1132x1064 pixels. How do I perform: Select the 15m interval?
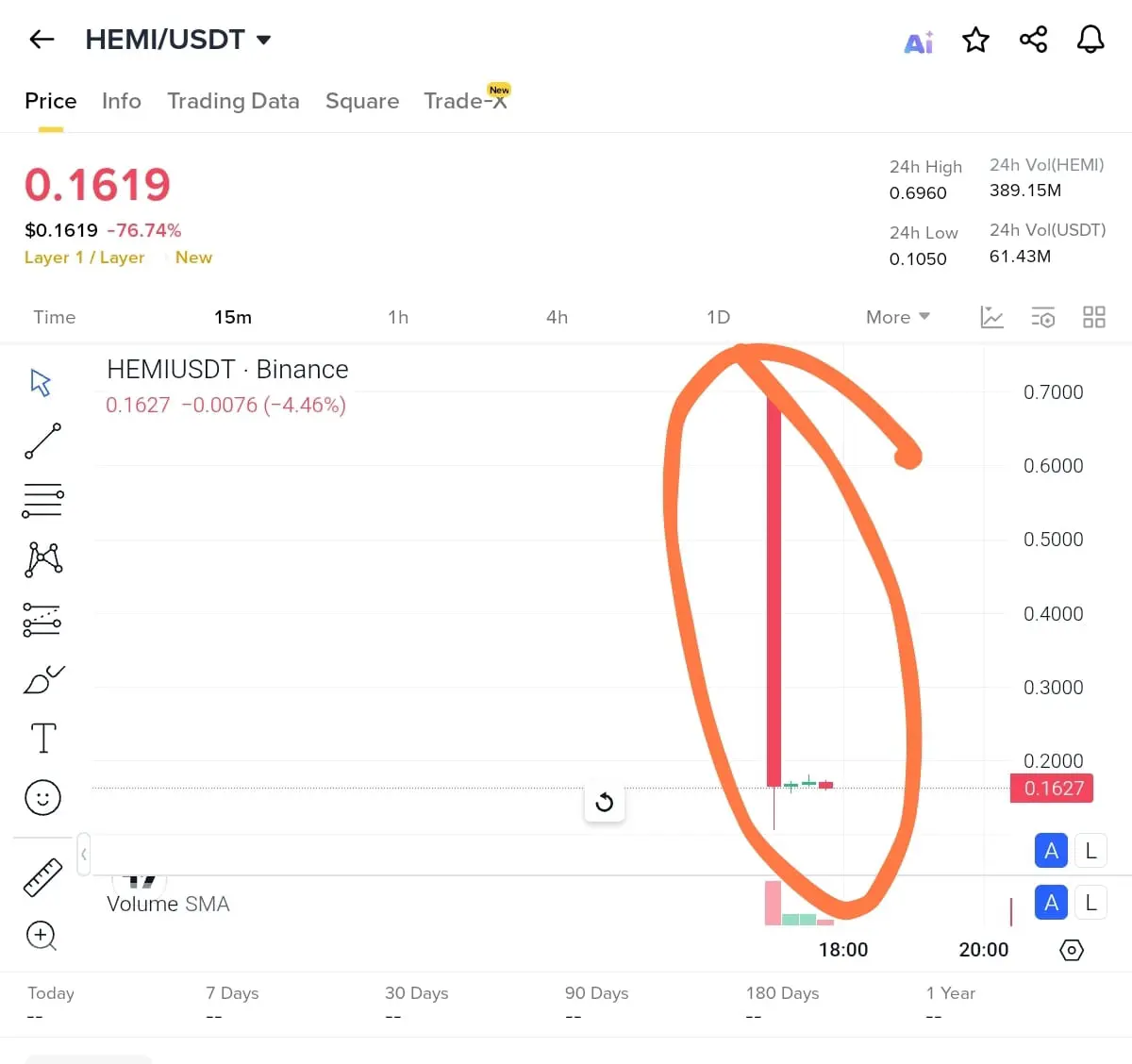coord(233,317)
